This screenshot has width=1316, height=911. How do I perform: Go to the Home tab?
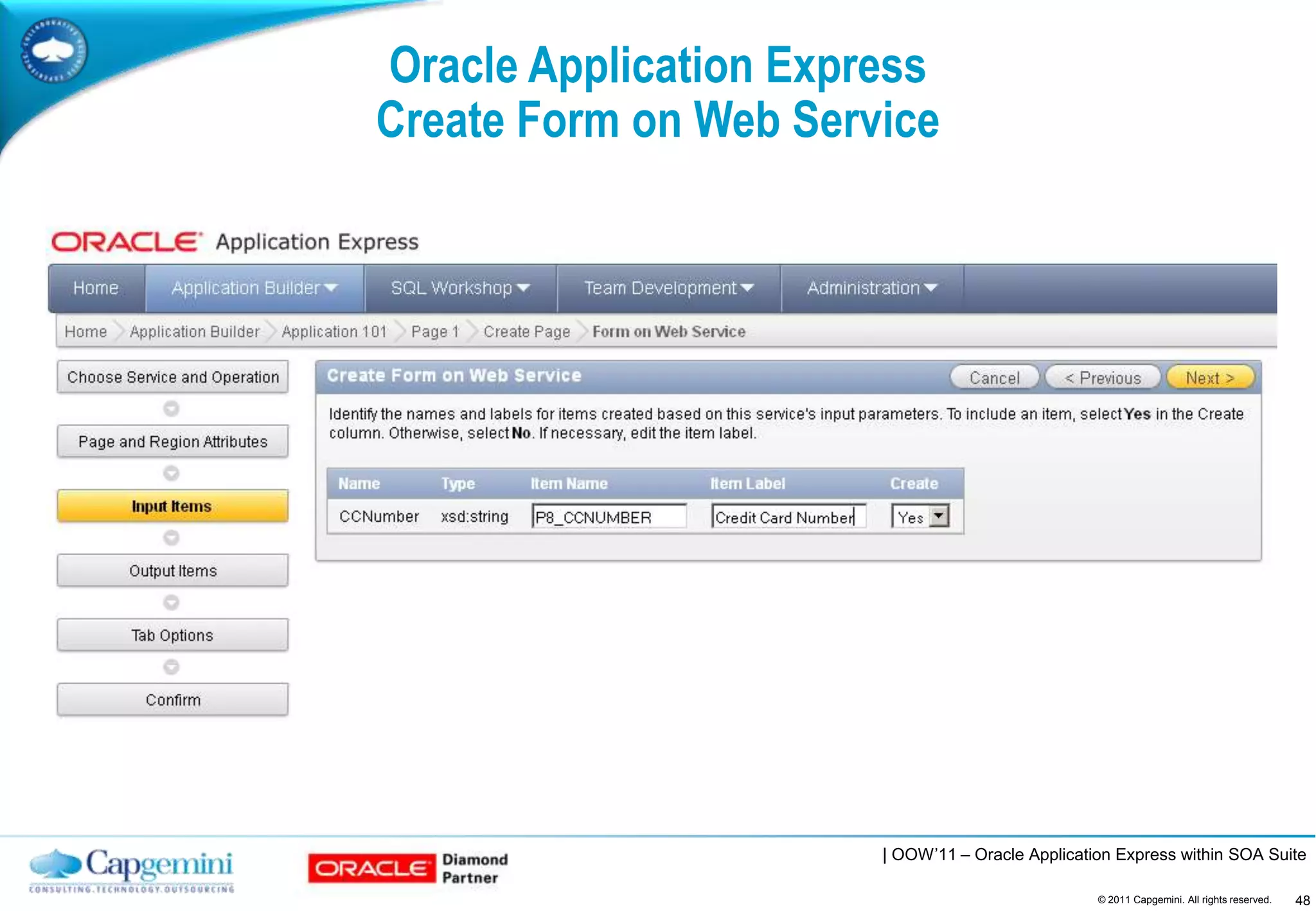pos(96,288)
